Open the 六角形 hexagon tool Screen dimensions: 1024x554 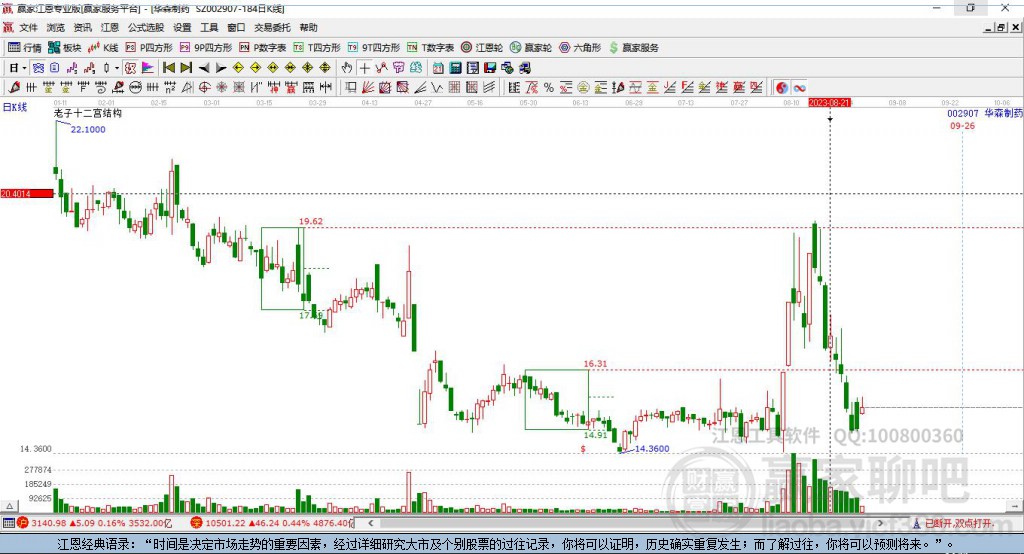(580, 48)
